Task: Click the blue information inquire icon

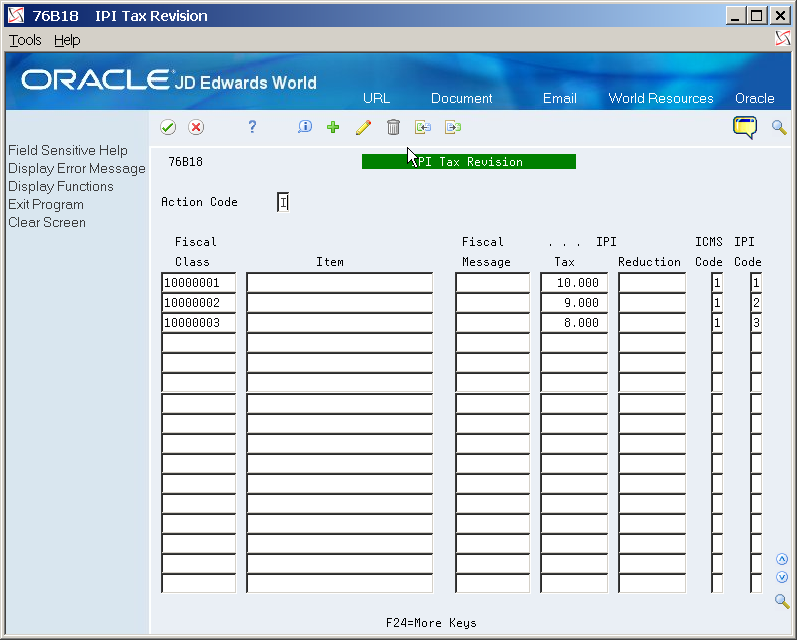Action: pos(304,127)
